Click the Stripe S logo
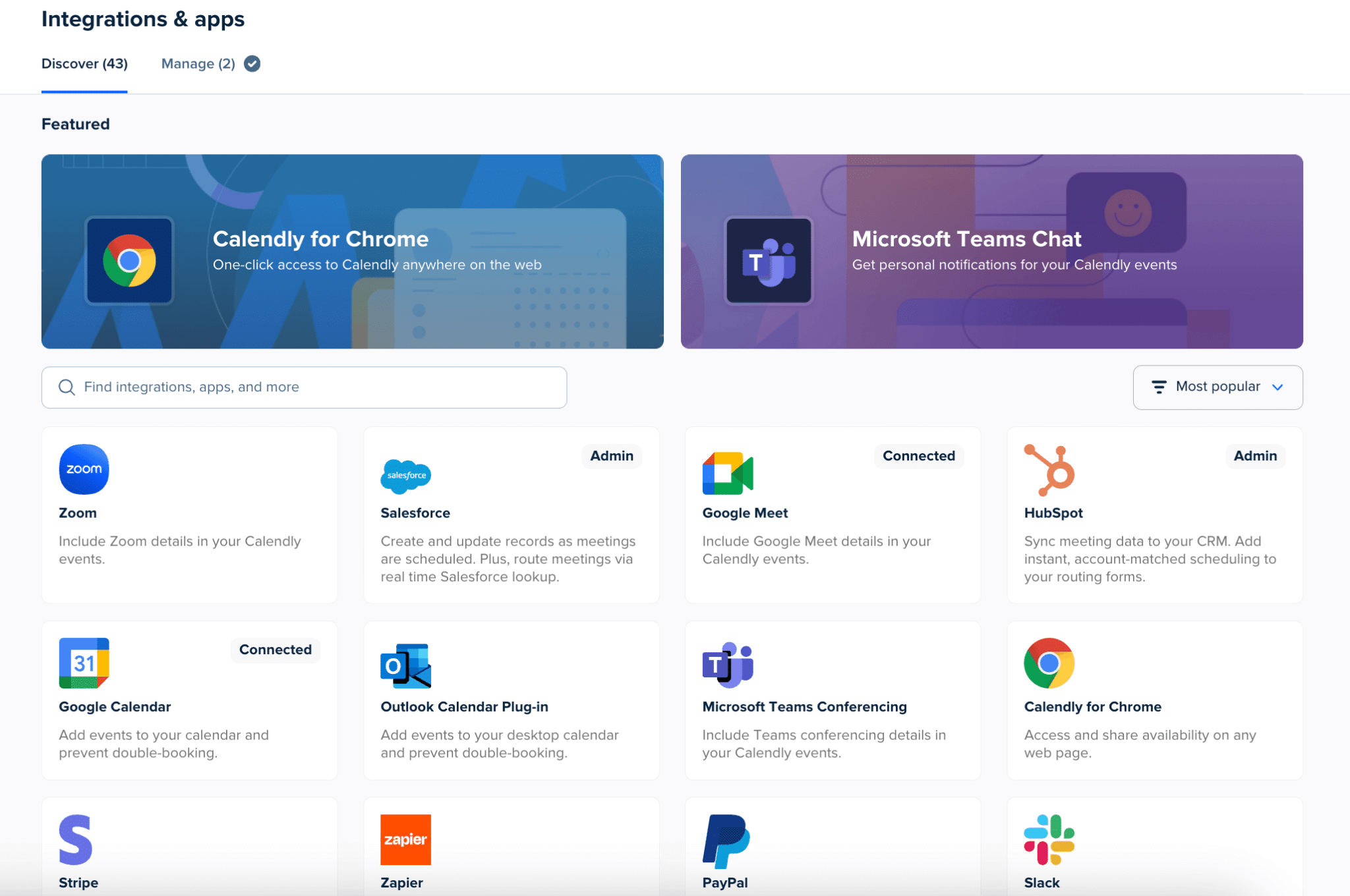1350x896 pixels. (75, 839)
